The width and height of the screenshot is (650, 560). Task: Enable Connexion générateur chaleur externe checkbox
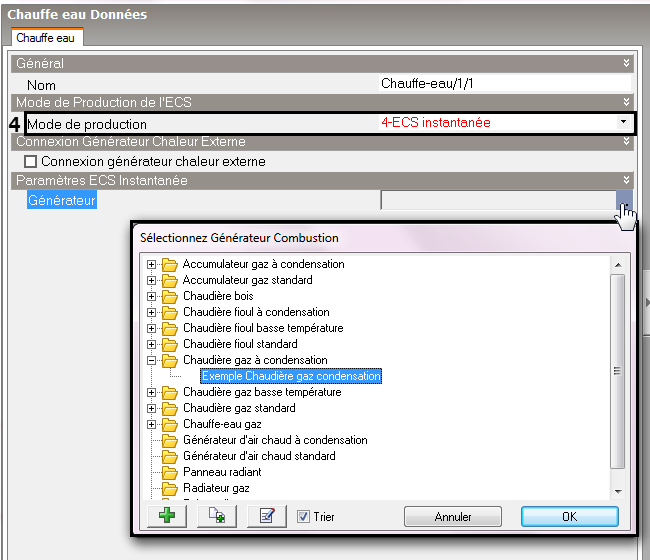click(30, 161)
